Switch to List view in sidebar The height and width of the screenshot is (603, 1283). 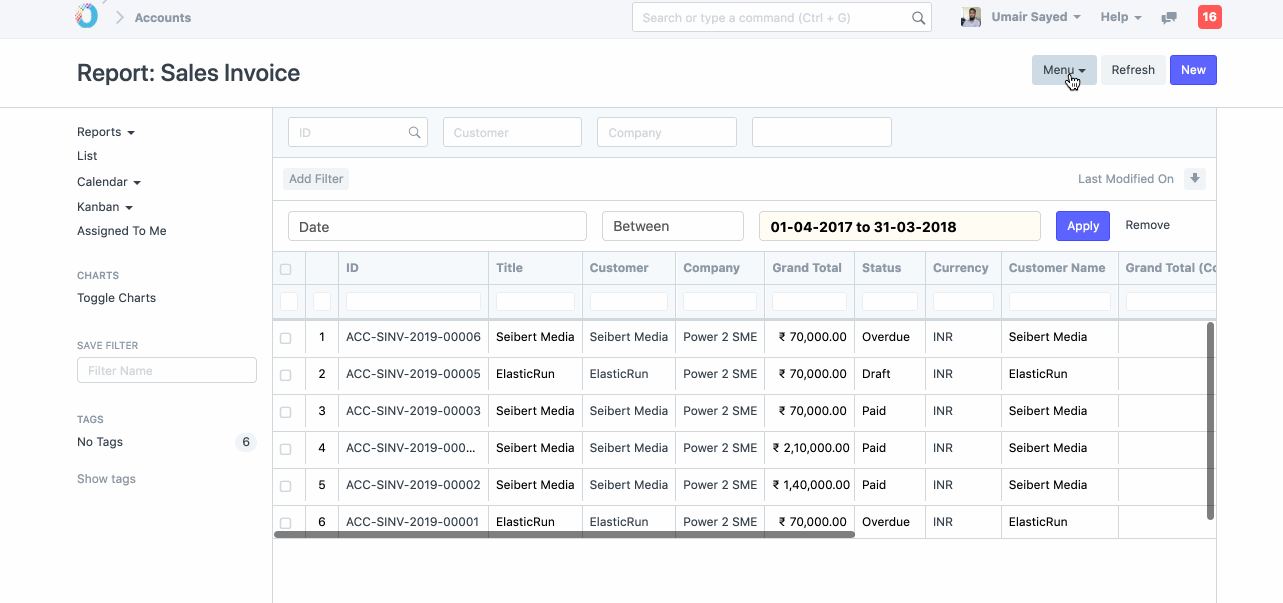pyautogui.click(x=87, y=156)
